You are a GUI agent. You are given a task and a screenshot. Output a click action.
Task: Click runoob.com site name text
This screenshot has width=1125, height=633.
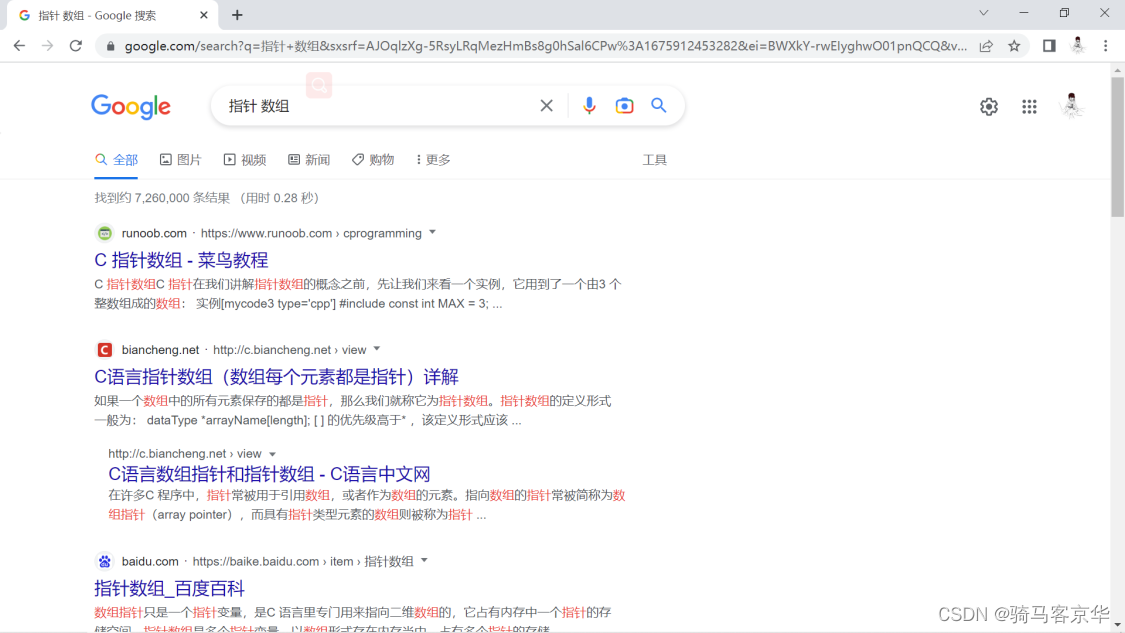pos(154,233)
